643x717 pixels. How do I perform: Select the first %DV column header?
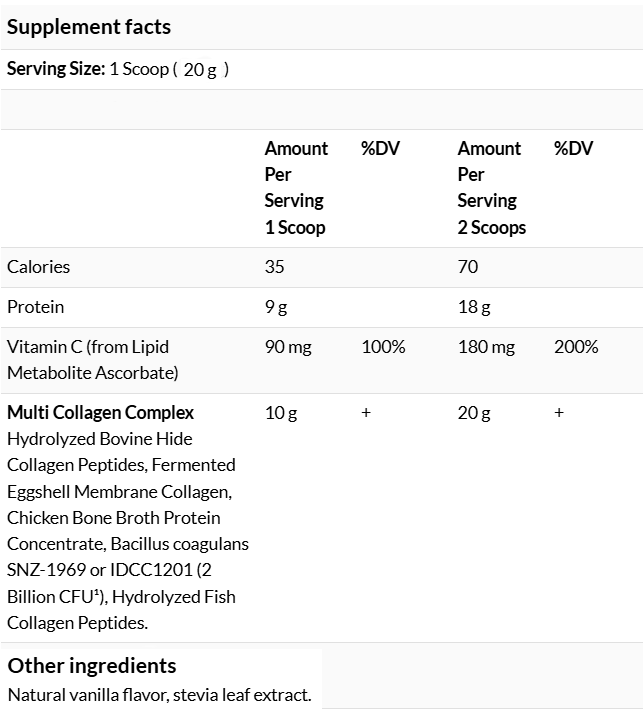click(380, 148)
